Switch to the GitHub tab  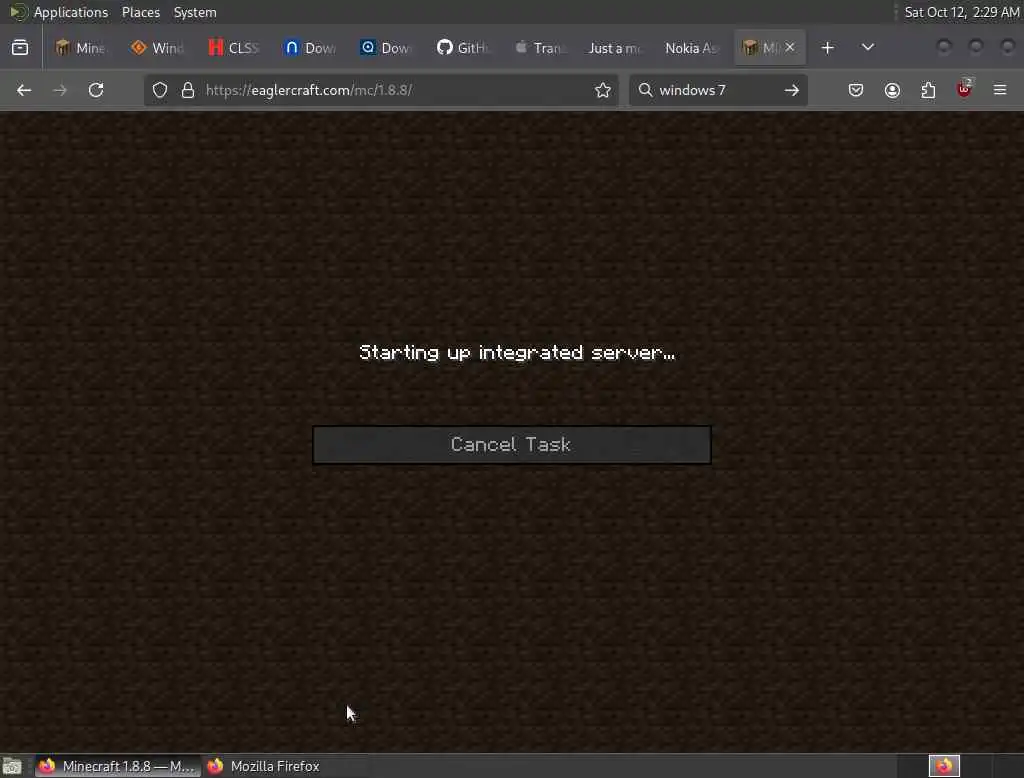[x=462, y=48]
